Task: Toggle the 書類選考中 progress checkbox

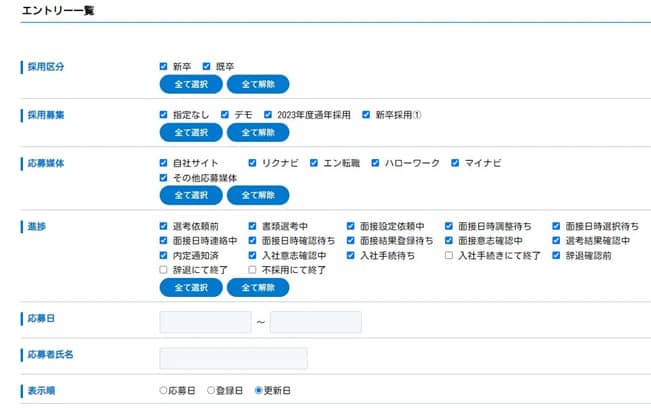Action: click(x=252, y=227)
